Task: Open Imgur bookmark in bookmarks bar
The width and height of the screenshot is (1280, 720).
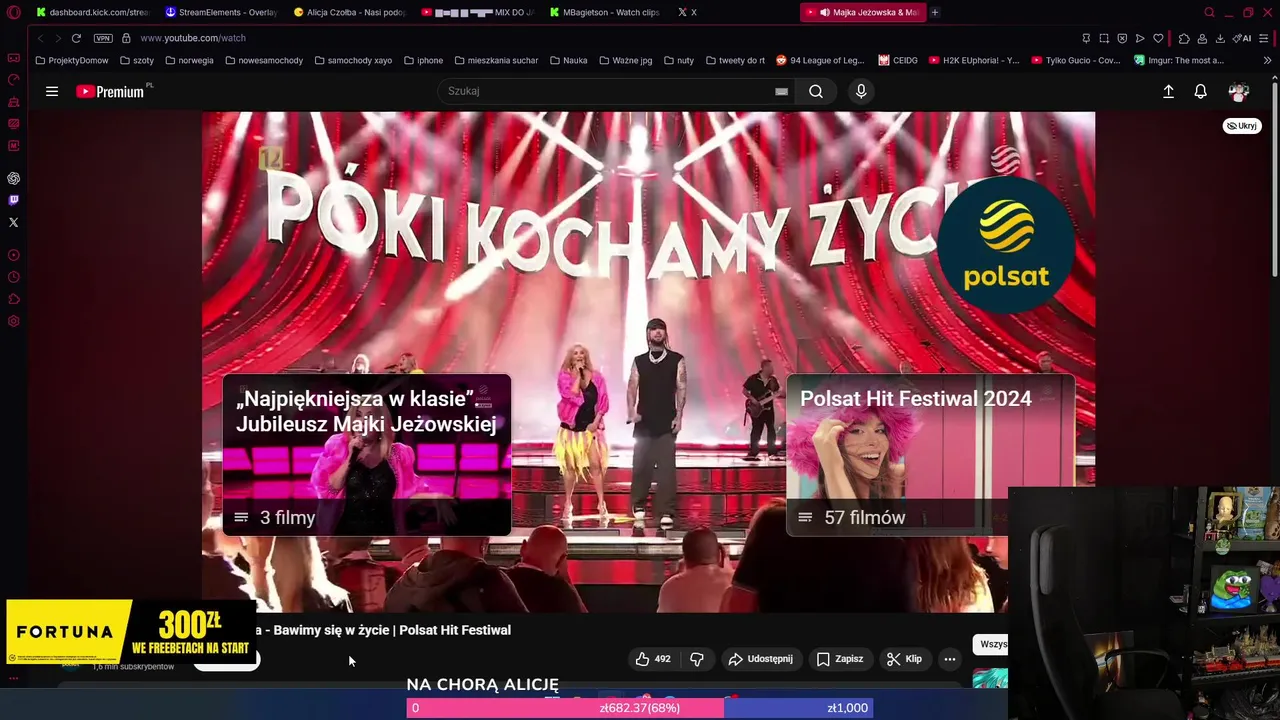Action: (1179, 60)
